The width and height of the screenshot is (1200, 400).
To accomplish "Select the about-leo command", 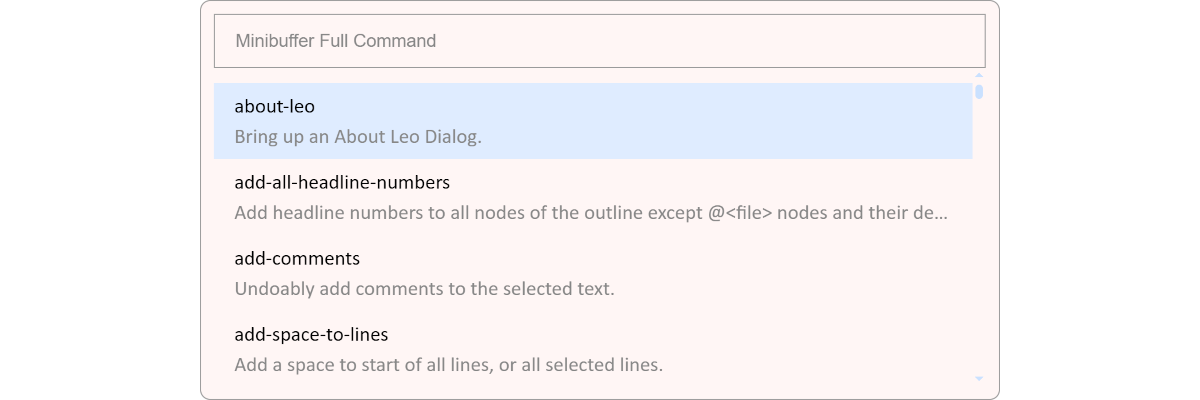I will coord(593,121).
